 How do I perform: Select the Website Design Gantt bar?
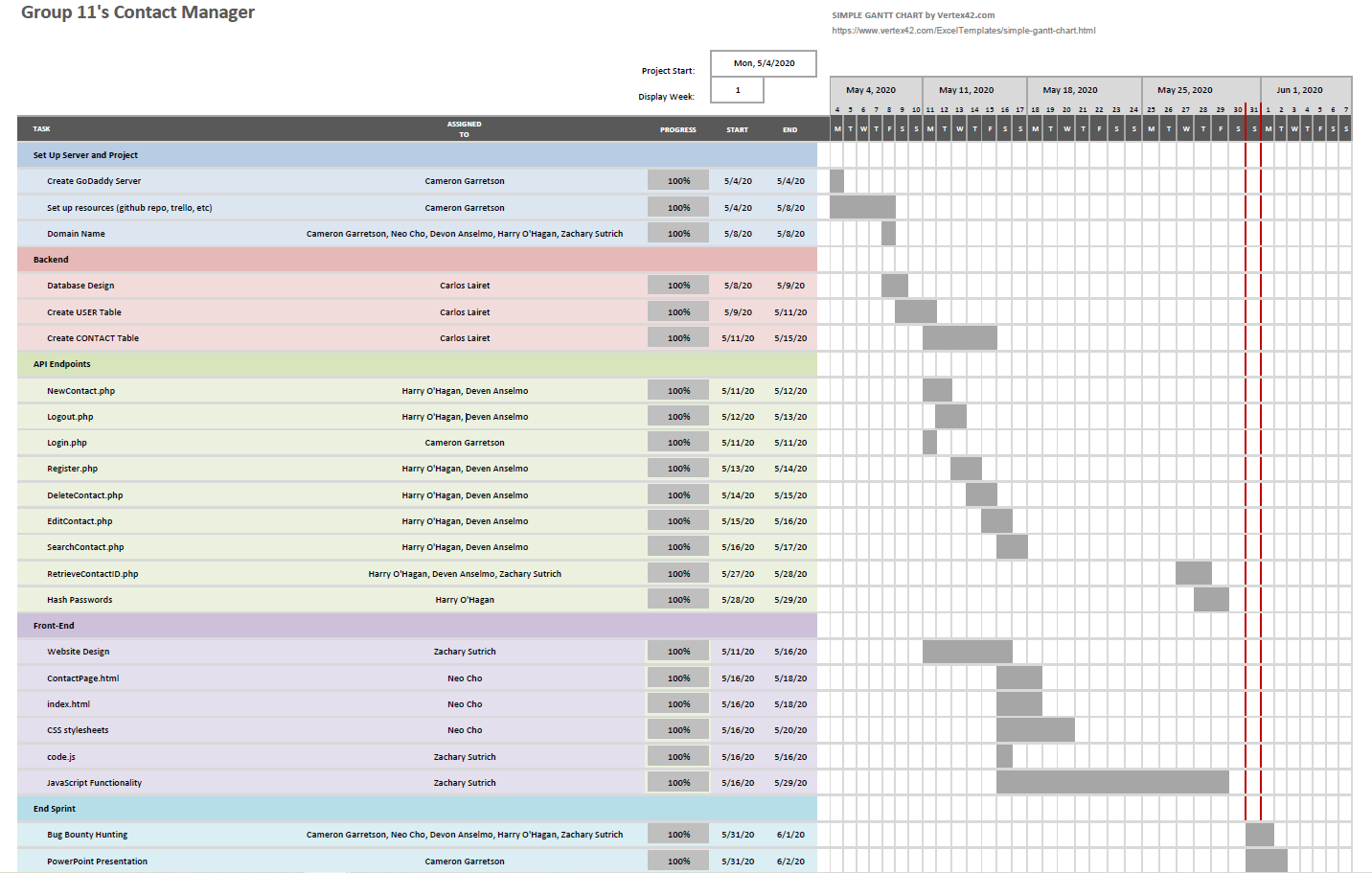pos(967,652)
